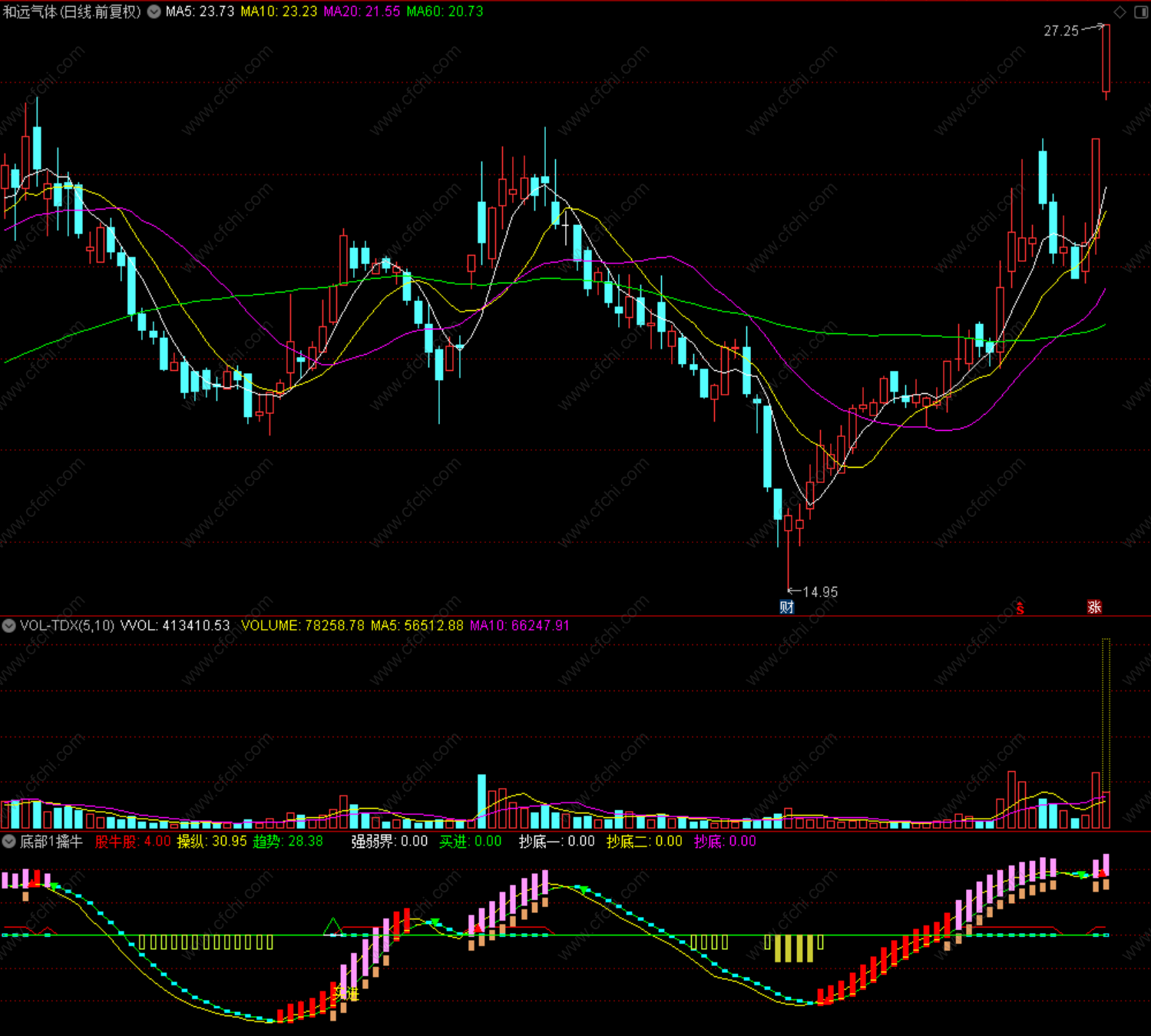The width and height of the screenshot is (1151, 1036).
Task: Select the 股牛股: 4.00 label
Action: coord(133,842)
